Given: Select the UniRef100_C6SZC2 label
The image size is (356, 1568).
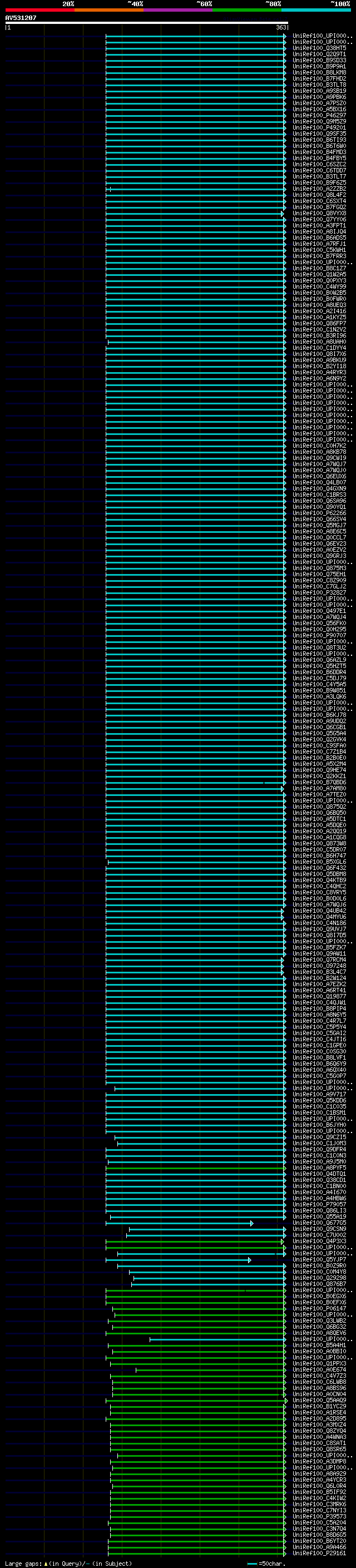Looking at the screenshot, I should 319,164.
